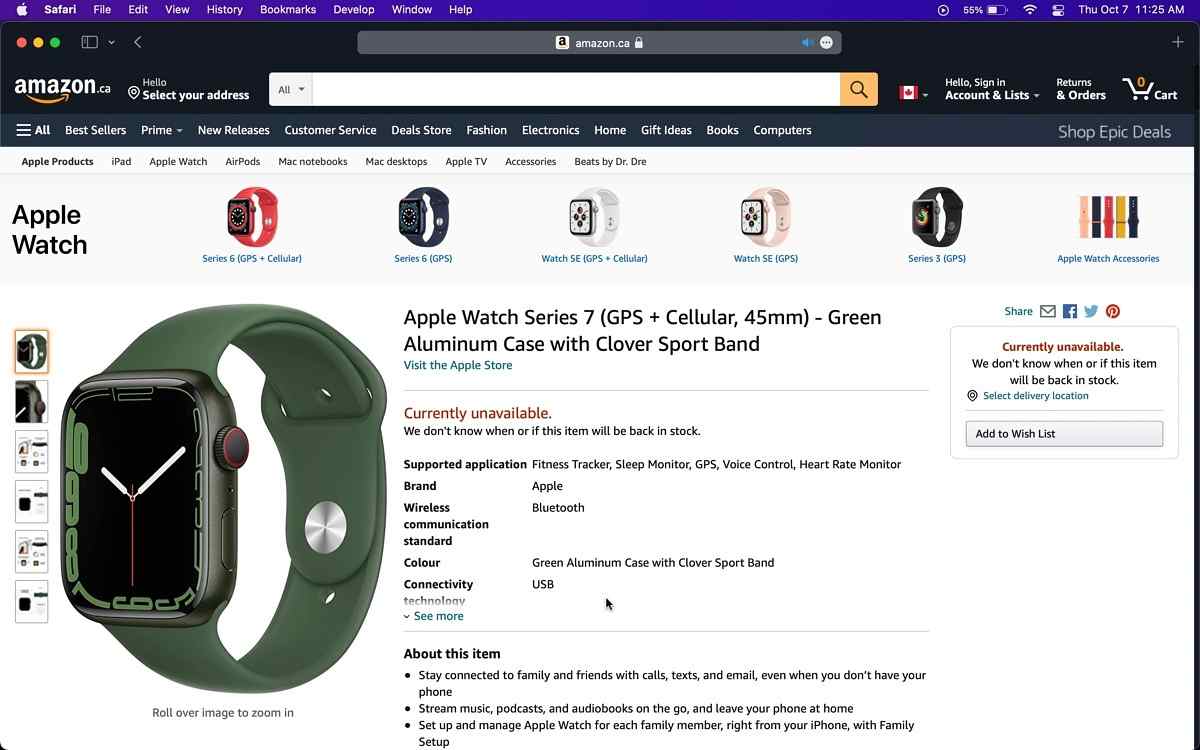Click the playback icon in the macOS menu bar

pyautogui.click(x=943, y=9)
